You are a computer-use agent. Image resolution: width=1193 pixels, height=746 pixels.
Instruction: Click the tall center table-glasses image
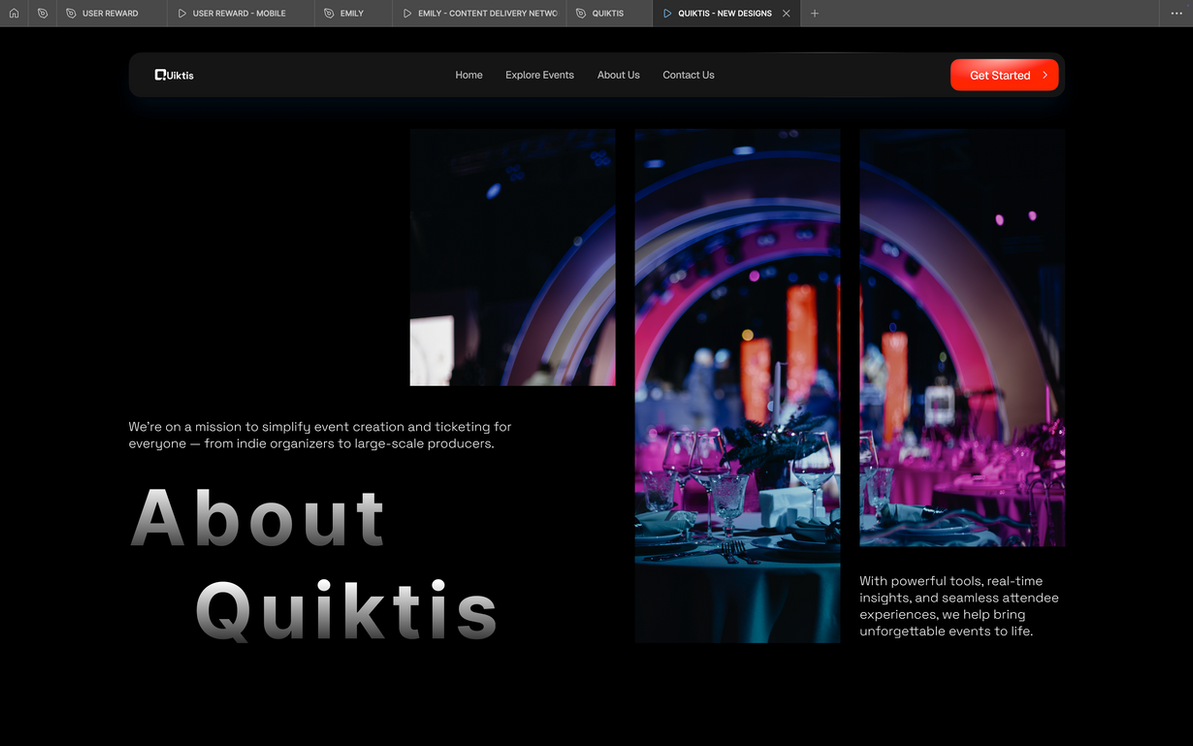point(737,386)
